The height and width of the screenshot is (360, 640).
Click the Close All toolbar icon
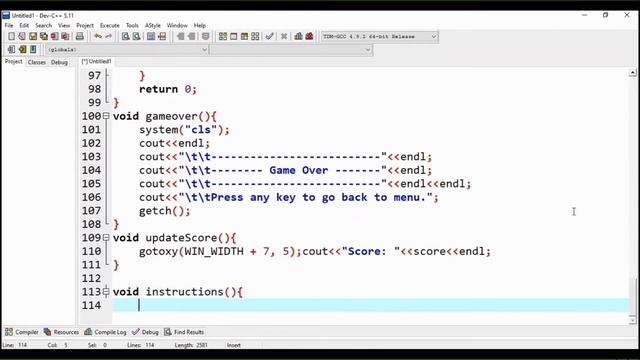65,36
